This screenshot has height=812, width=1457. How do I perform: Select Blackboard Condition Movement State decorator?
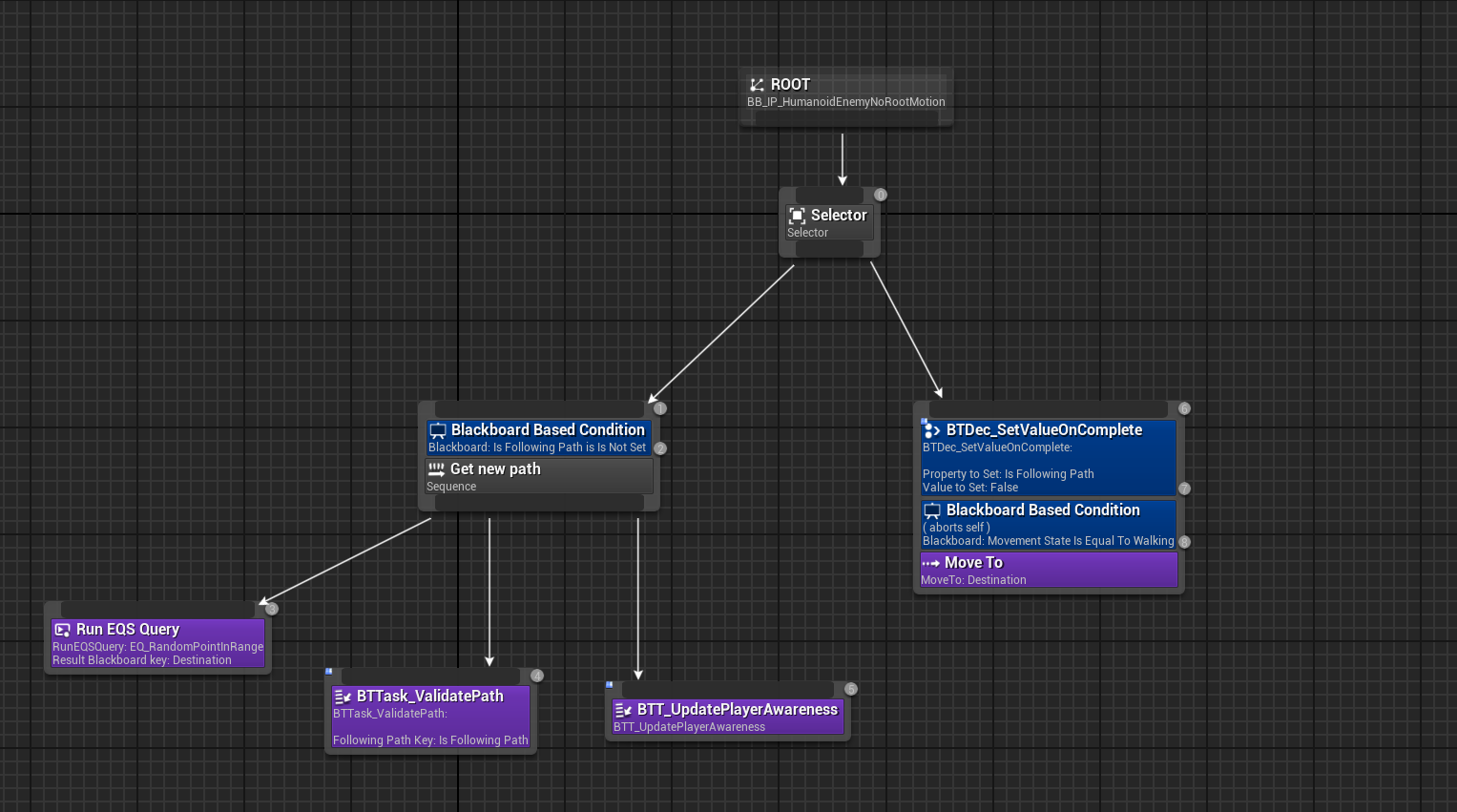[1049, 525]
